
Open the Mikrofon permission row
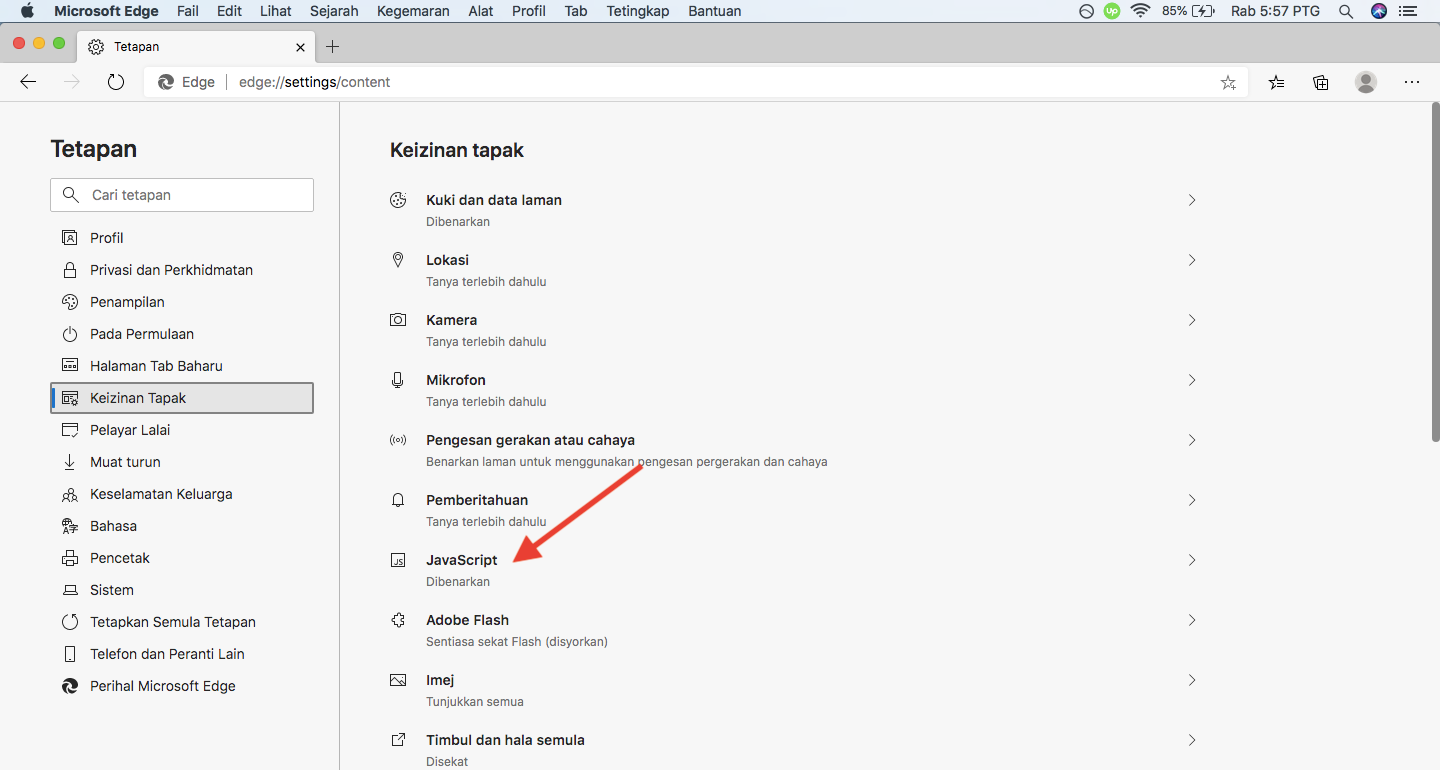coord(790,389)
